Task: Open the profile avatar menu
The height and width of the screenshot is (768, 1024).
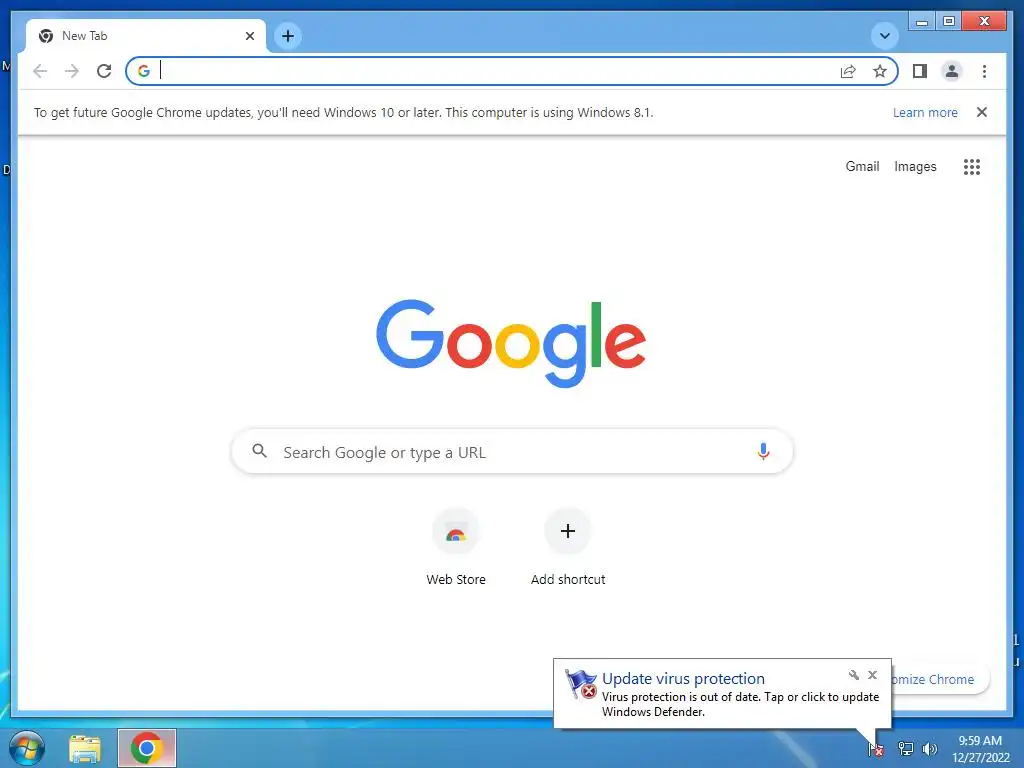Action: 952,71
